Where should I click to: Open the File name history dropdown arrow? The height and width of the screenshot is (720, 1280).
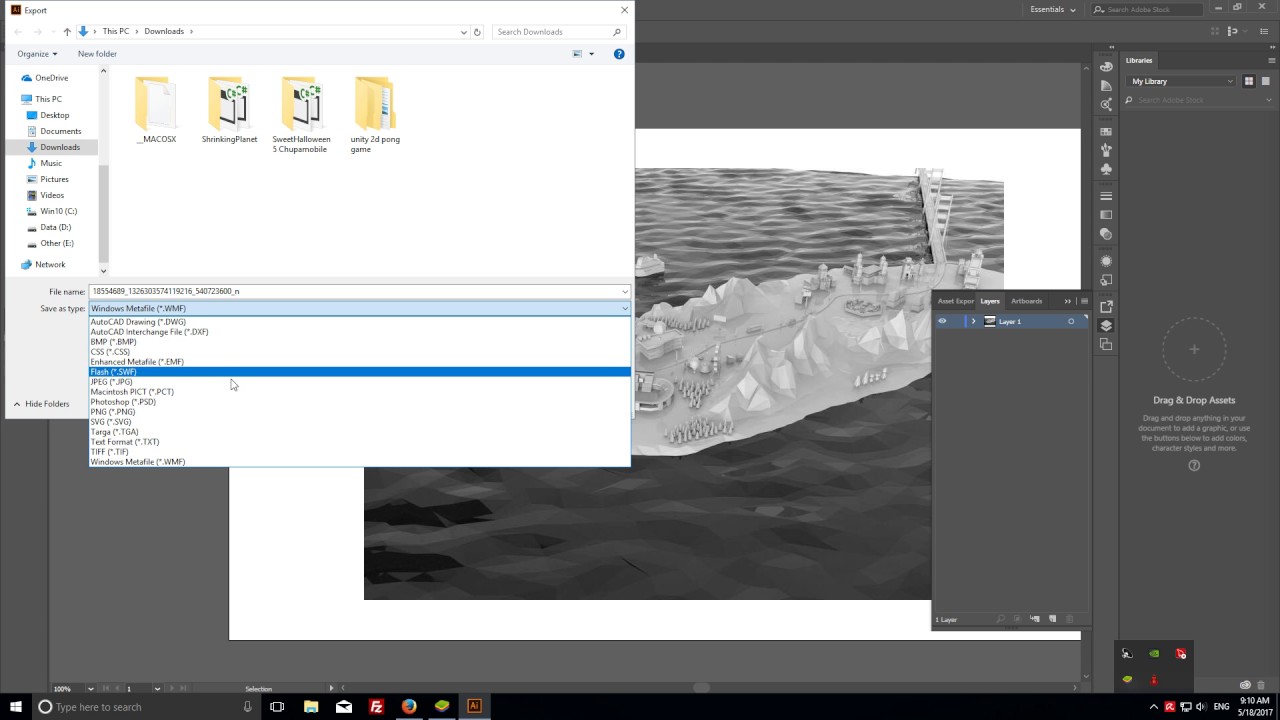click(x=624, y=291)
